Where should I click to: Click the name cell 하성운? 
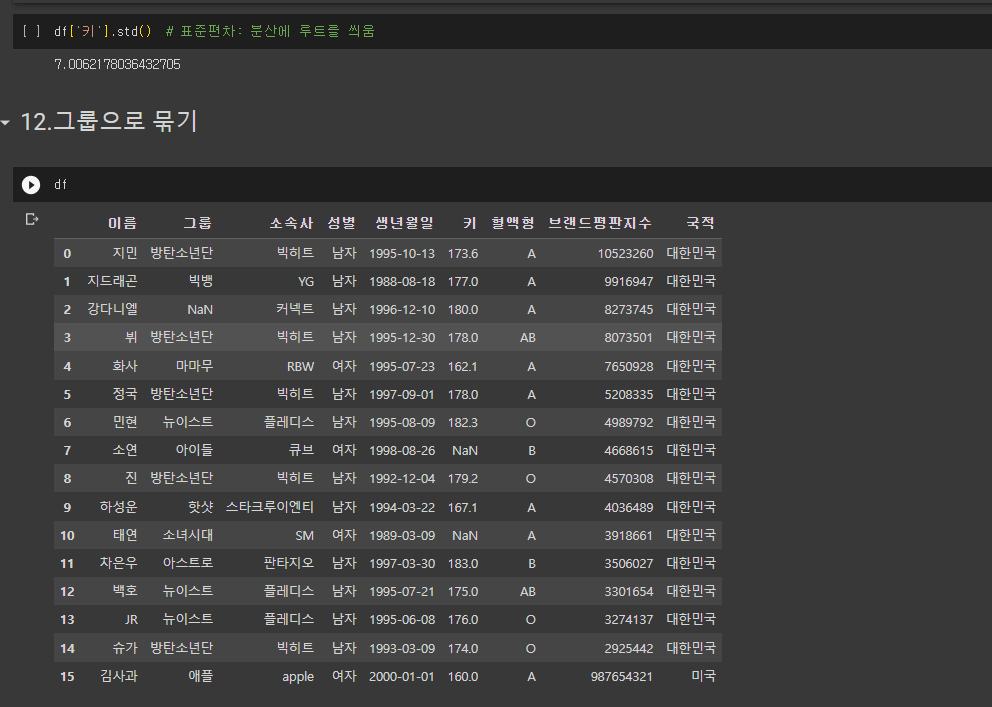118,507
